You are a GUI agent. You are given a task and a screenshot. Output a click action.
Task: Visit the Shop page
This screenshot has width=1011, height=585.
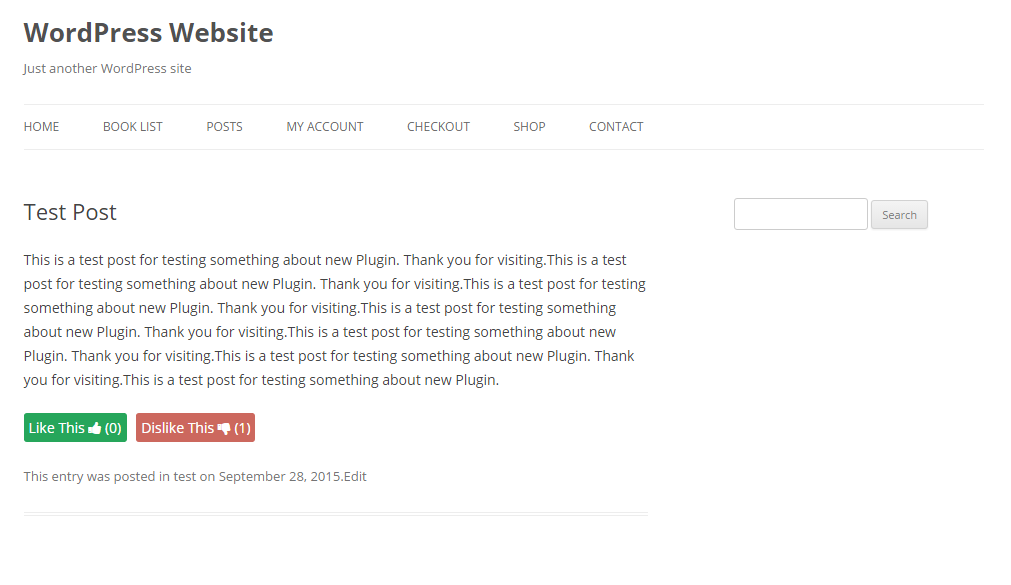[x=529, y=127]
